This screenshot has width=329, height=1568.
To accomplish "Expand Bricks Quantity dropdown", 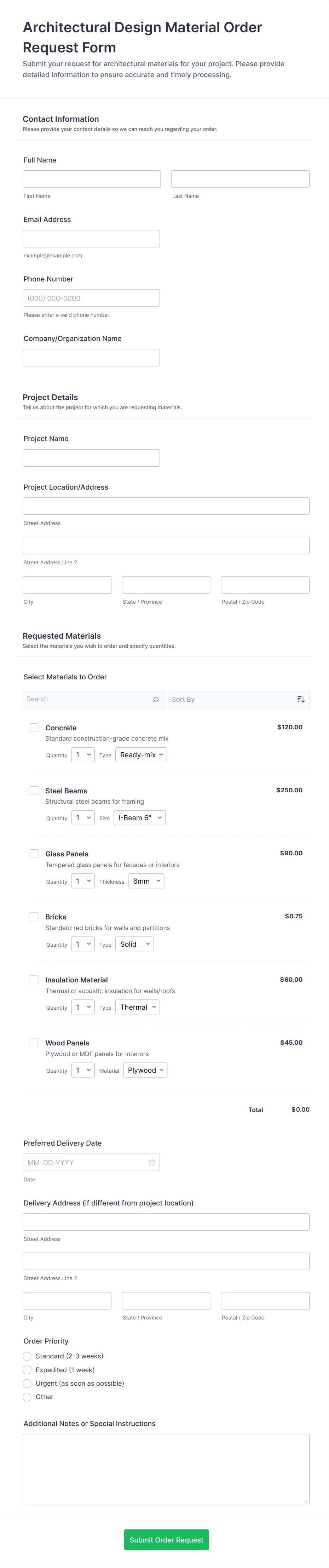I will tap(83, 944).
